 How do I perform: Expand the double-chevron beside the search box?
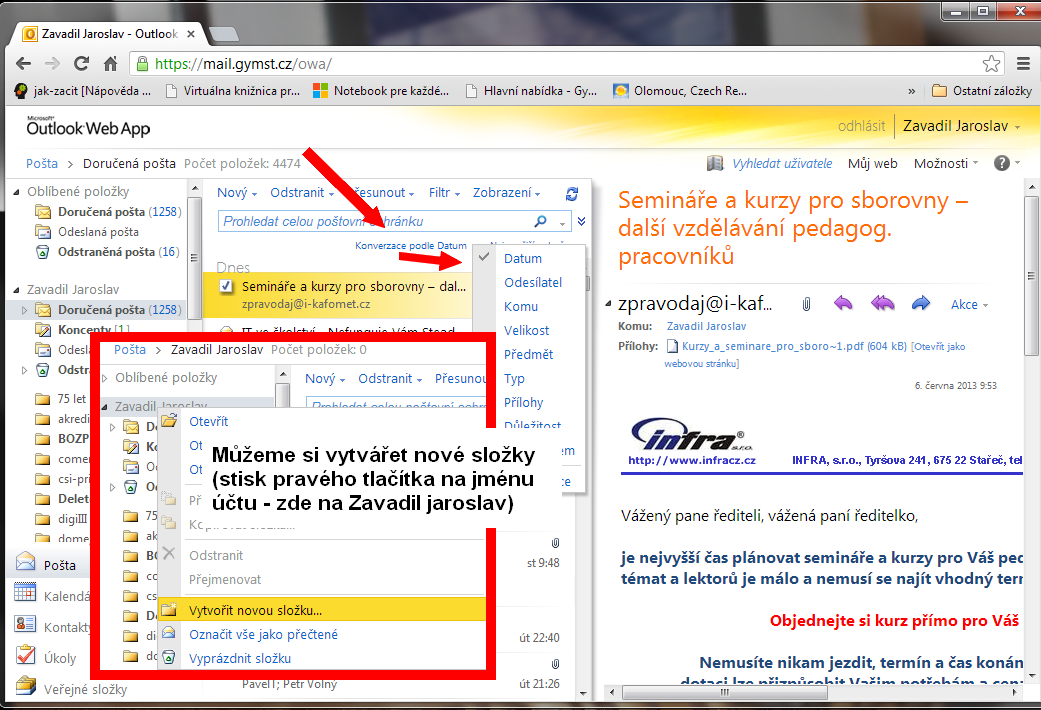click(x=582, y=221)
